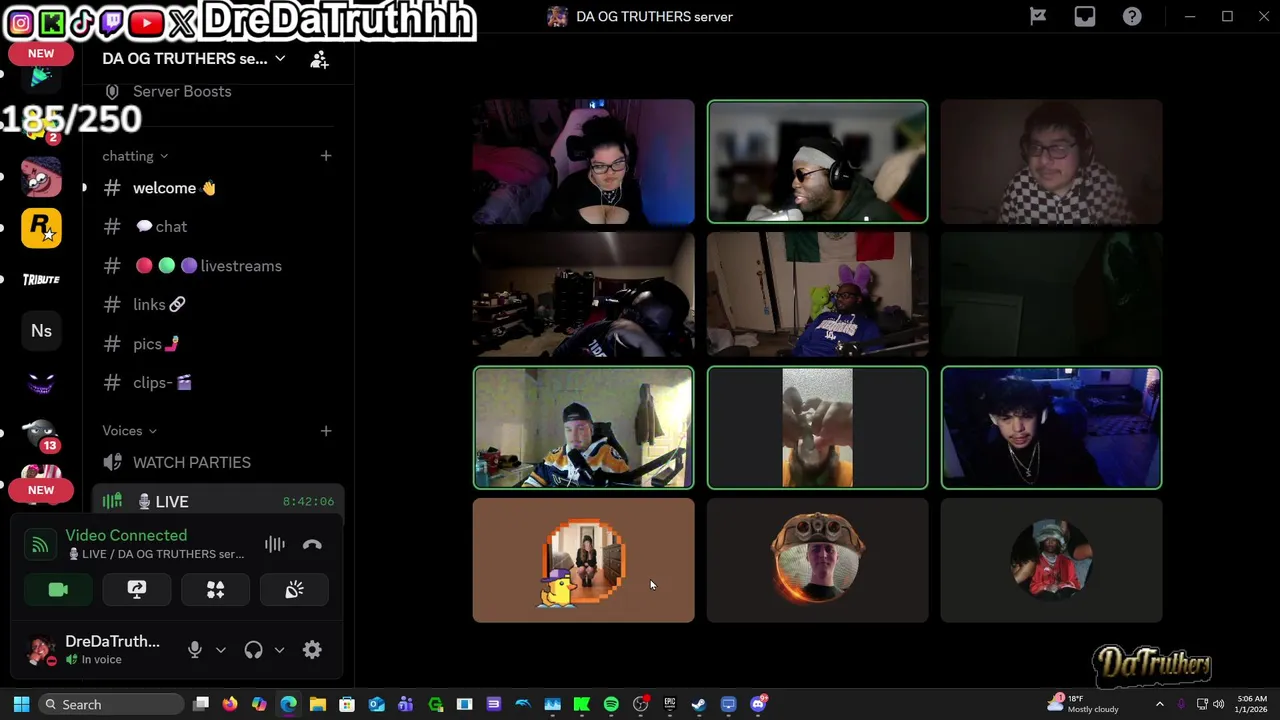Image resolution: width=1280 pixels, height=720 pixels.
Task: Turn off the green camera button
Action: pos(58,590)
